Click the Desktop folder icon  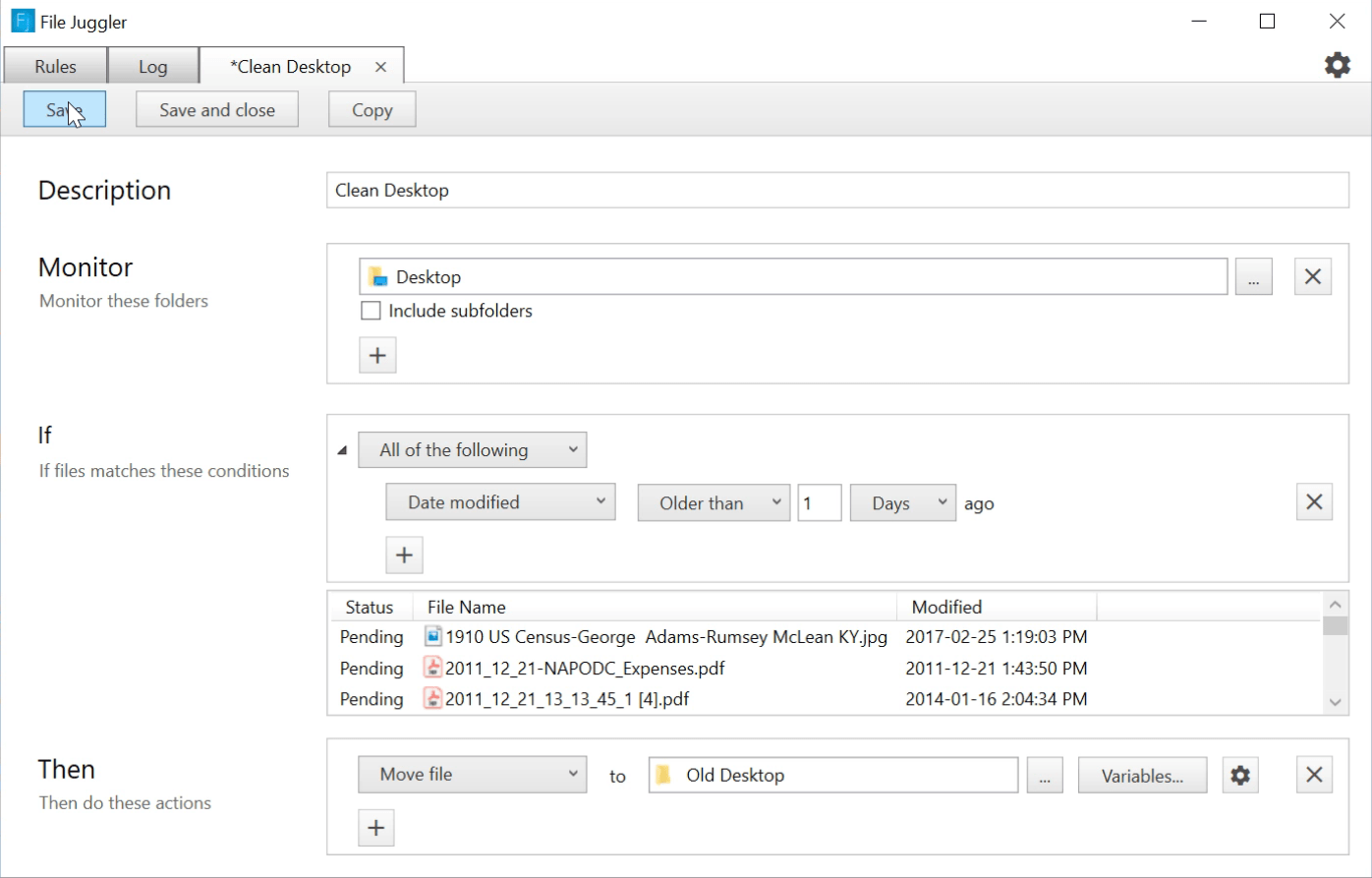tap(377, 277)
